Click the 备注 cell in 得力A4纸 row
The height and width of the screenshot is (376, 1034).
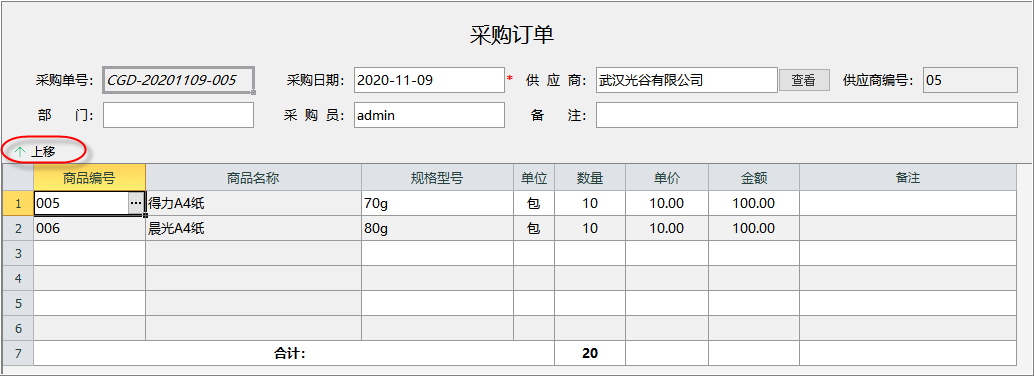(x=908, y=203)
